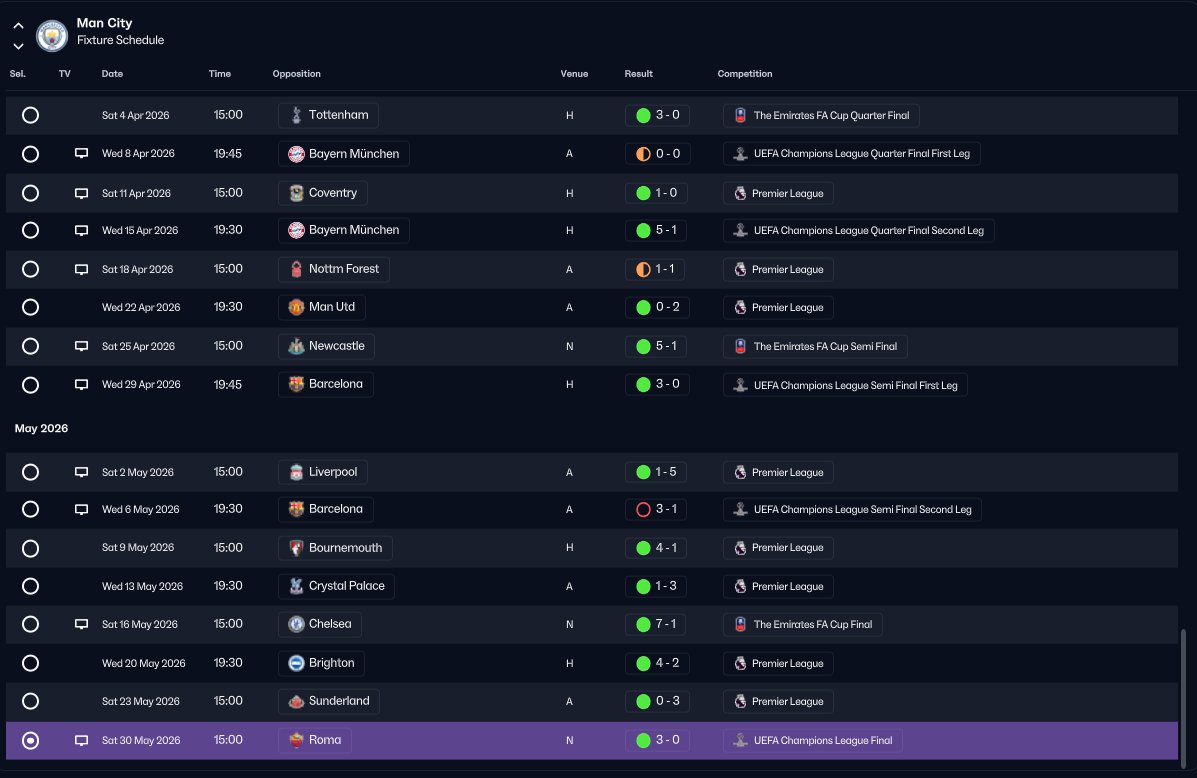Click the red loss indicator for Barcelona 3-1
Image resolution: width=1197 pixels, height=778 pixels.
point(644,509)
